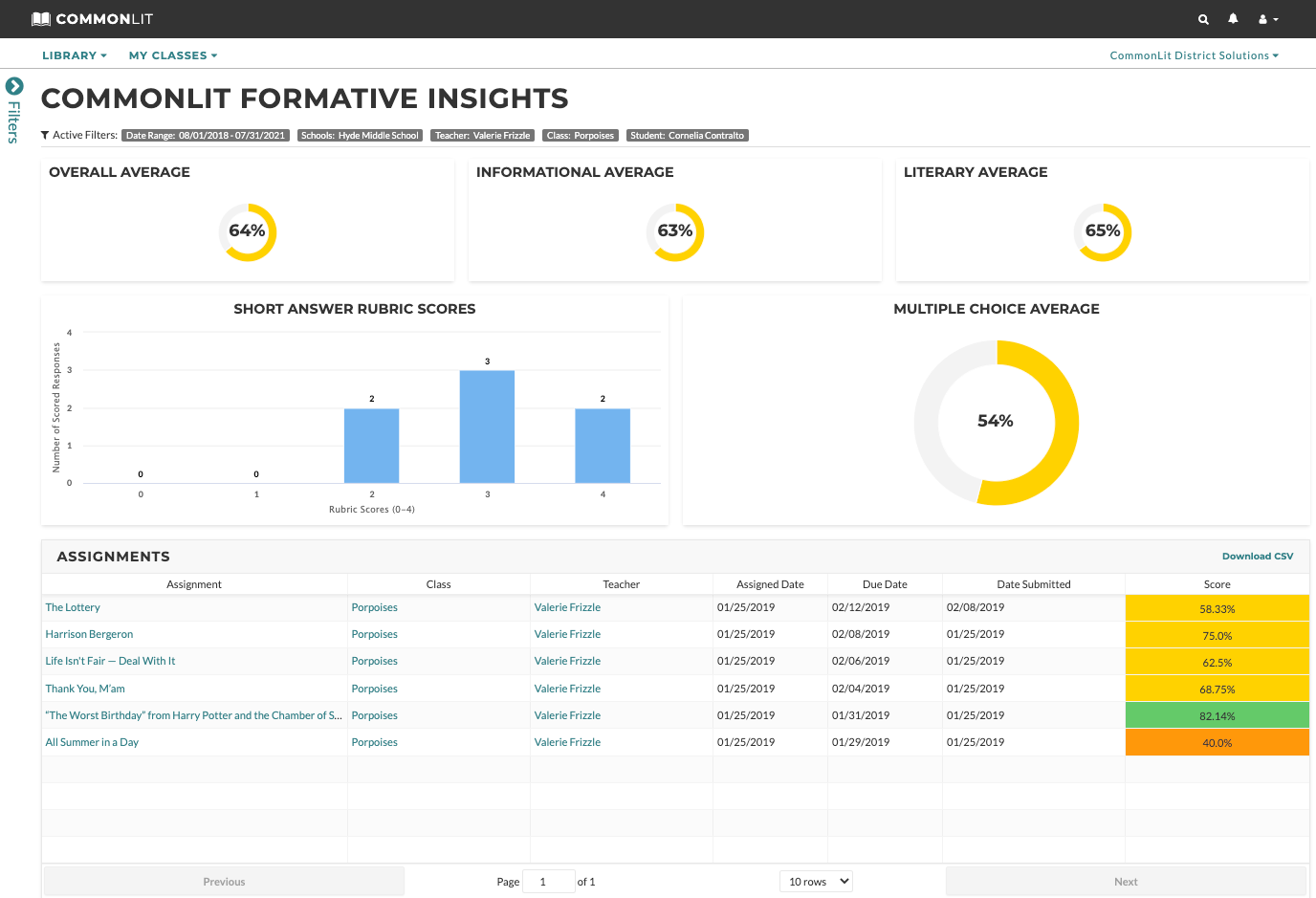The image size is (1316, 898).
Task: Click the Literary Average 65% donut chart
Action: pos(1103,232)
